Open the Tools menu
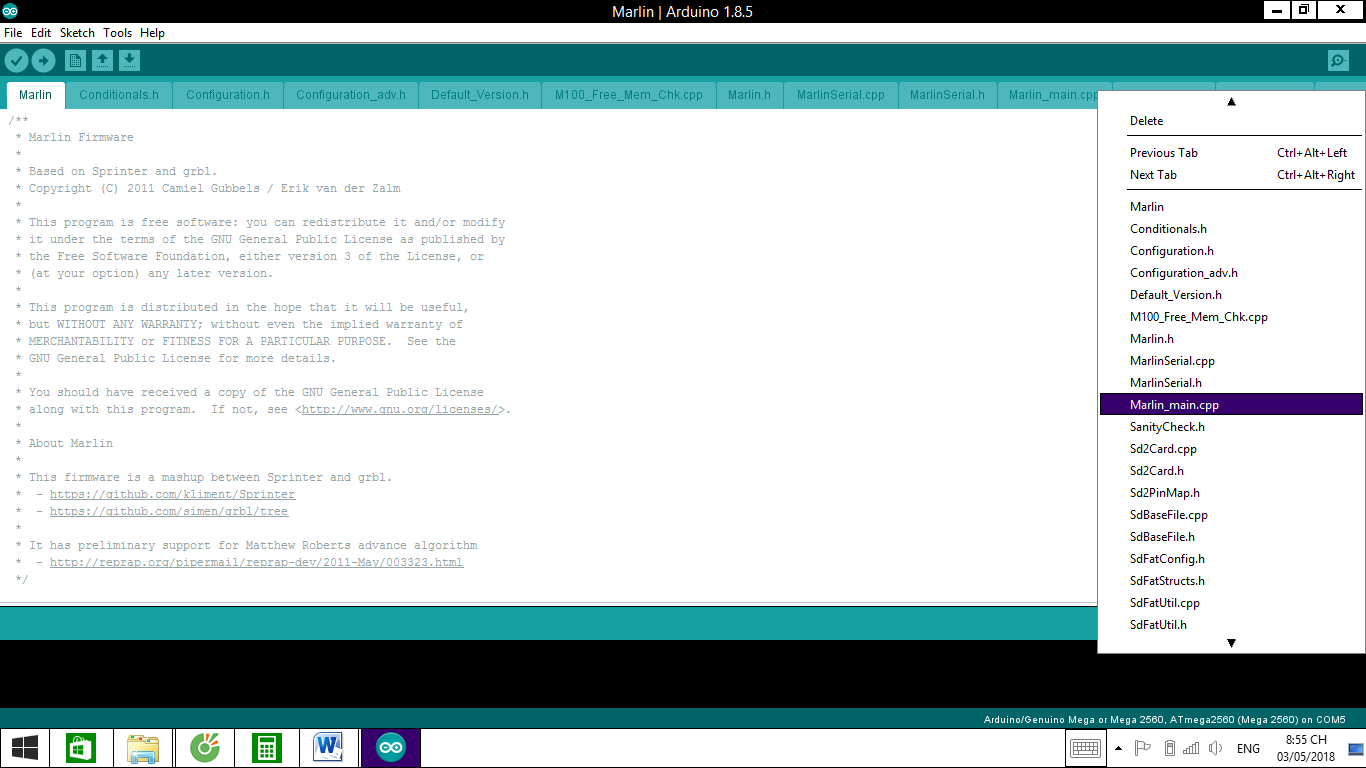Screen dimensions: 1366x768 point(117,33)
